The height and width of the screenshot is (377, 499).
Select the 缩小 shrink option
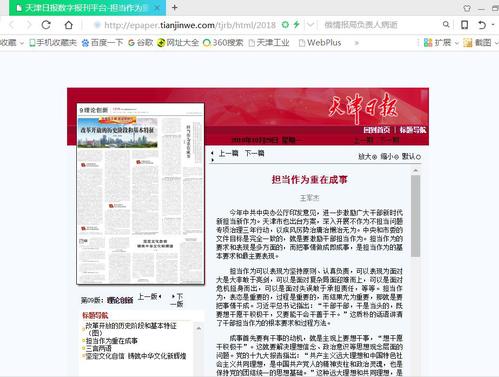tap(389, 156)
